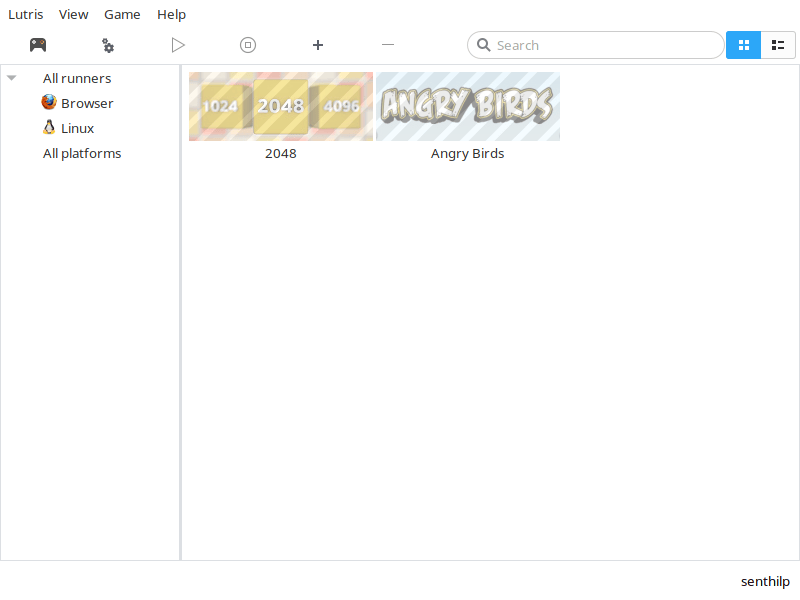Screen dimensions: 800x600
Task: Collapse the All runners tree arrow
Action: point(12,78)
